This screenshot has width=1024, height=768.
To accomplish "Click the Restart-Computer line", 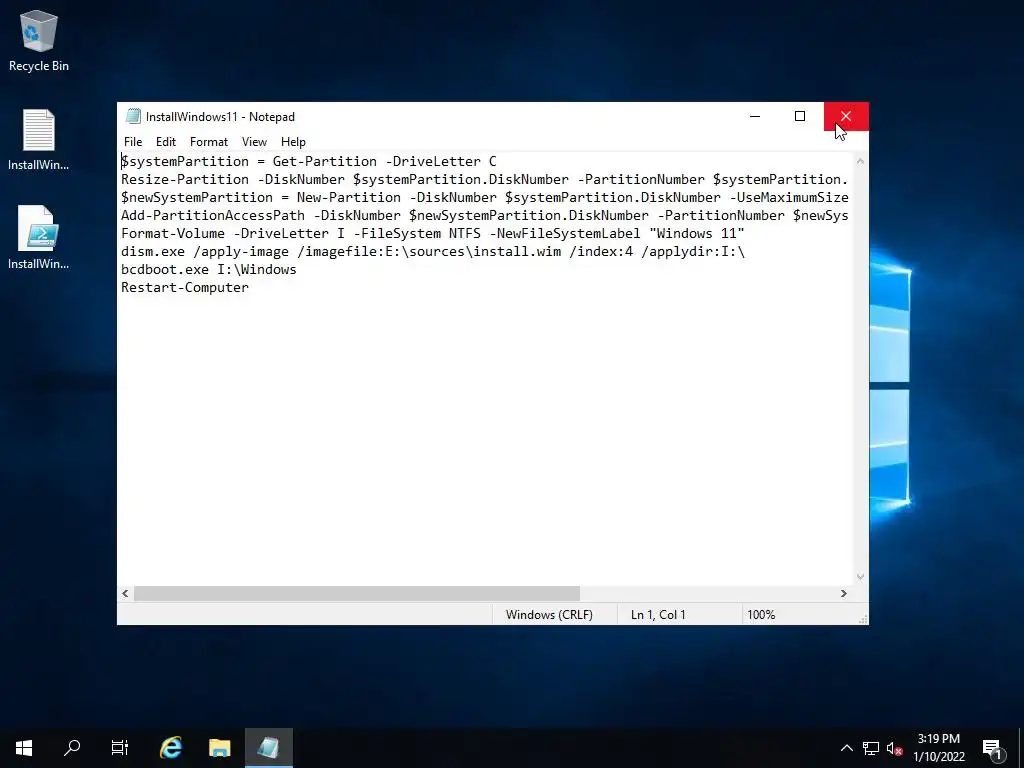I will point(185,287).
